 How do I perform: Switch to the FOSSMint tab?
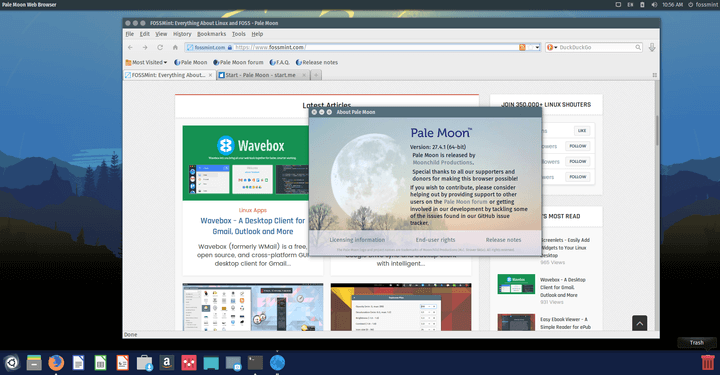pyautogui.click(x=169, y=75)
